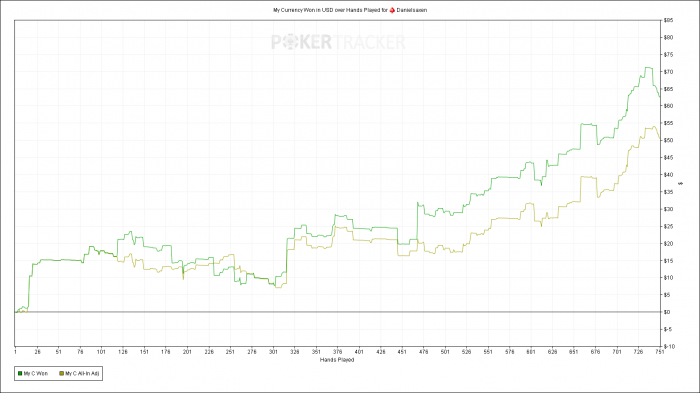Click the "526" x-axis tick label
Screen dimensions: 700x393
point(467,352)
